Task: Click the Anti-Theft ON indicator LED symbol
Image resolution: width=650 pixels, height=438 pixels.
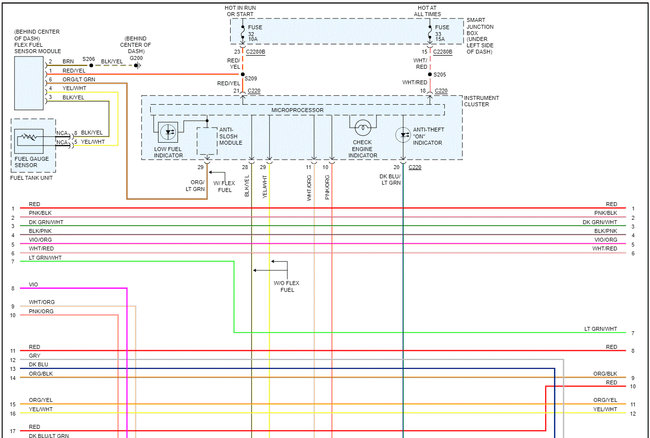Action: point(403,135)
